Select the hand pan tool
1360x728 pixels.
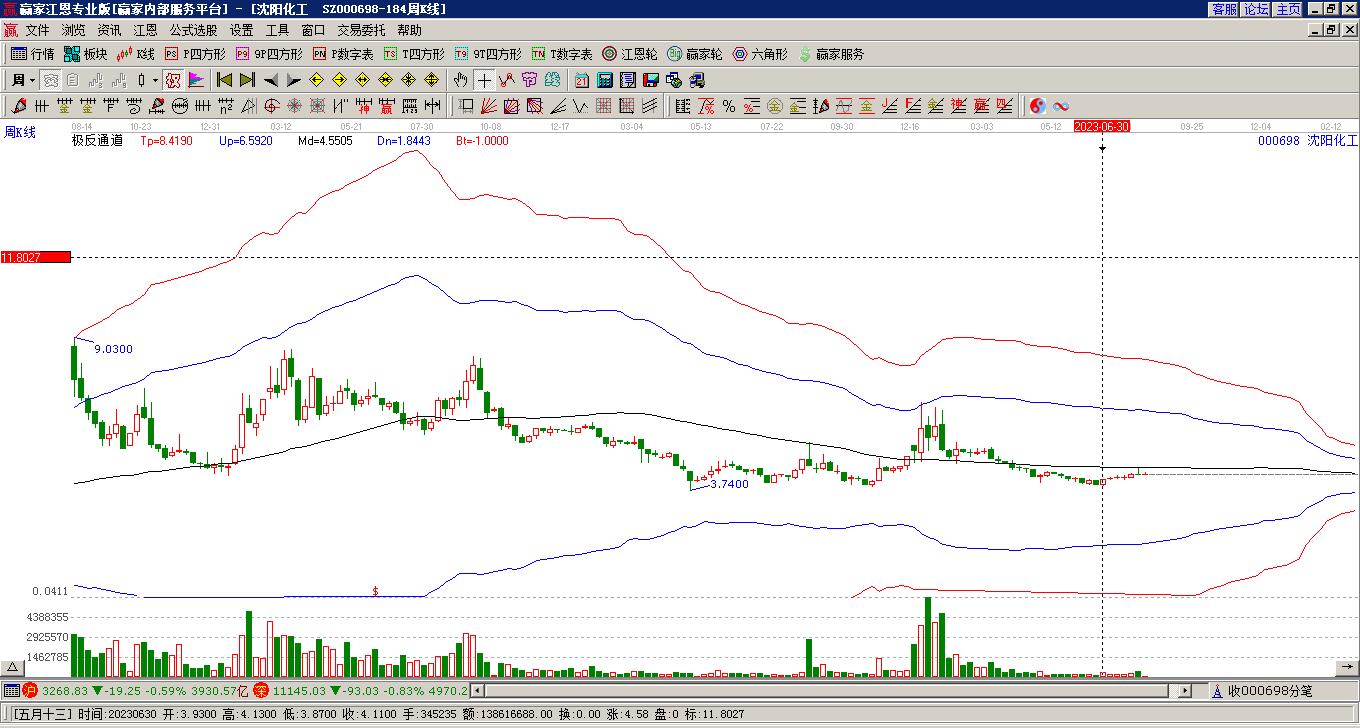click(x=460, y=80)
